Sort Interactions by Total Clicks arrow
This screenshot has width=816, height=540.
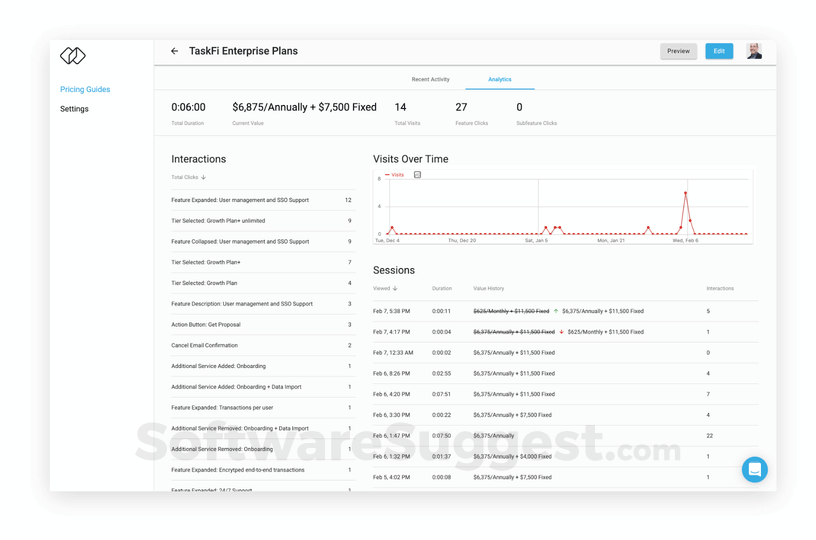[x=203, y=177]
